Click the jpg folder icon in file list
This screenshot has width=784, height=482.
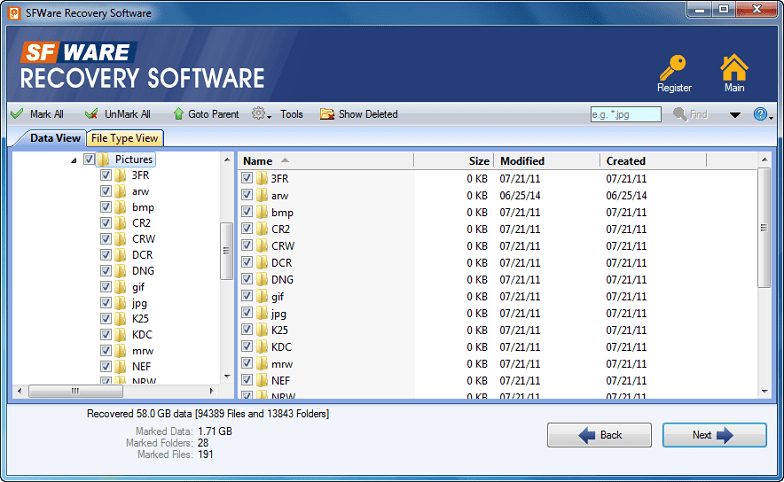(262, 313)
